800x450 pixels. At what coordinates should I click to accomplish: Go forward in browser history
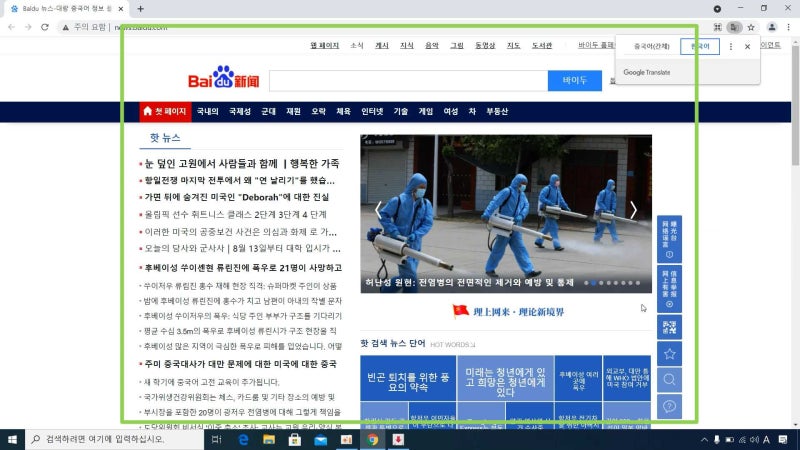point(28,27)
